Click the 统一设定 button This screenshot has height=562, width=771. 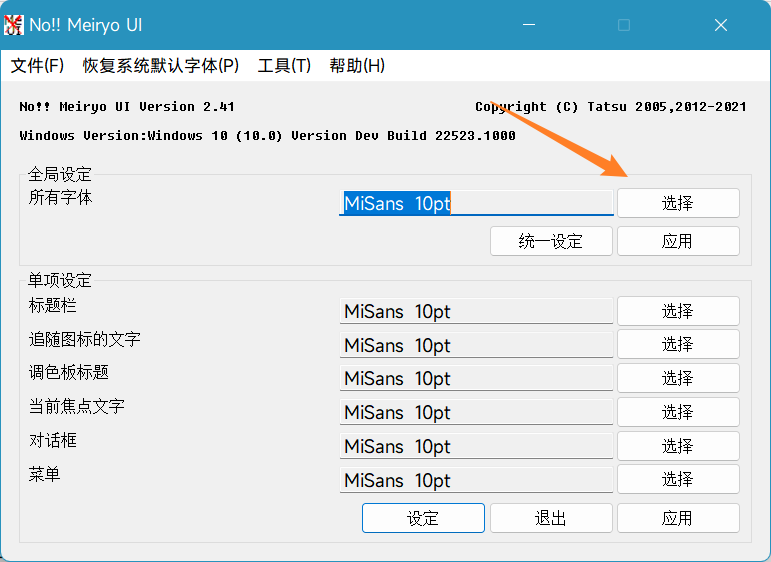pyautogui.click(x=551, y=241)
